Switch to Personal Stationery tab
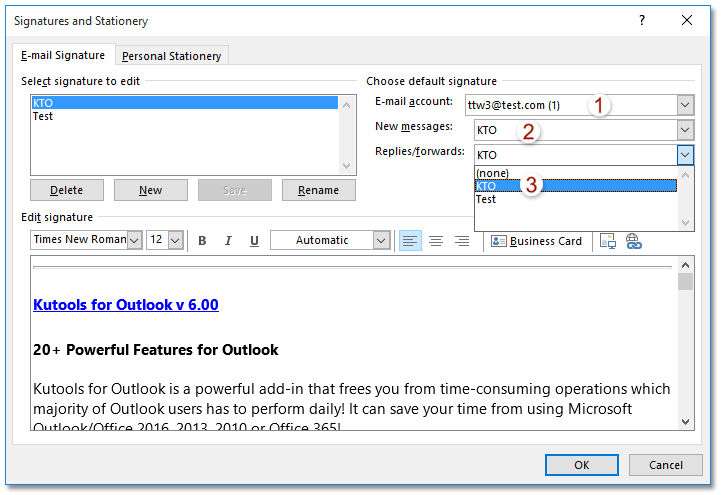This screenshot has width=721, height=495. pyautogui.click(x=171, y=56)
